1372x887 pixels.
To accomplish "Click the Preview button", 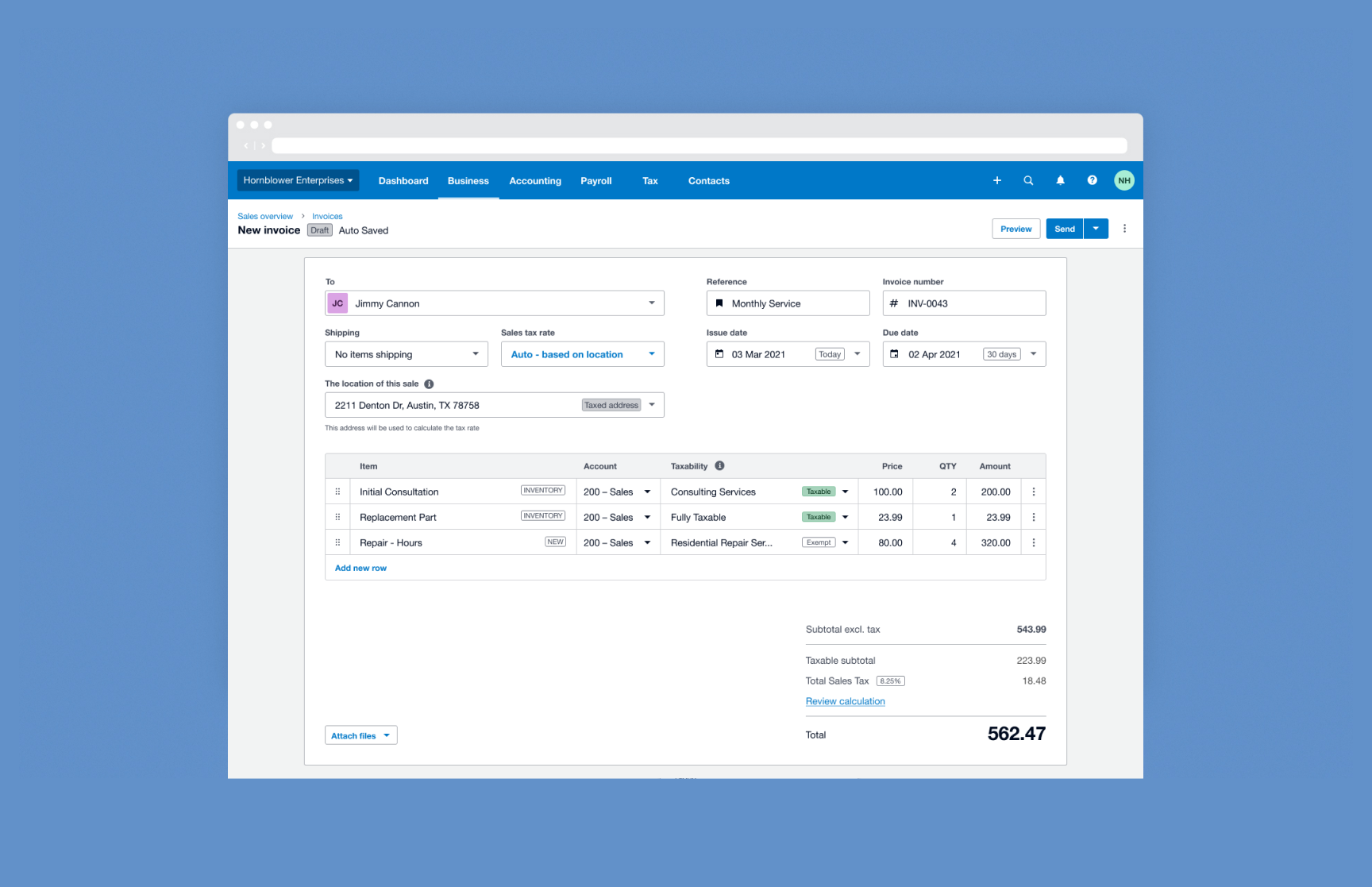I will pyautogui.click(x=1016, y=229).
